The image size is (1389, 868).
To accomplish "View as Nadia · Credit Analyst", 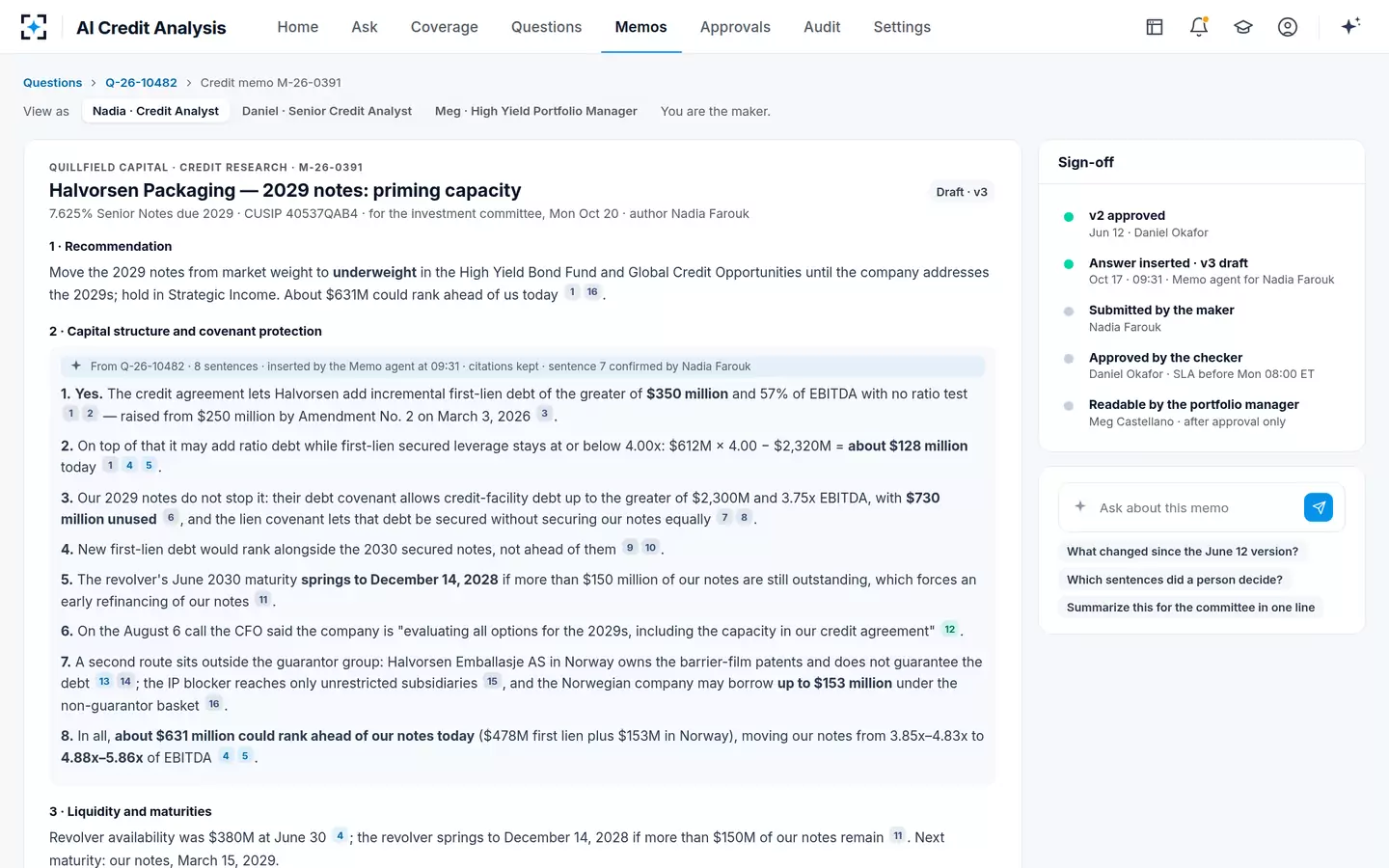I will click(x=155, y=112).
